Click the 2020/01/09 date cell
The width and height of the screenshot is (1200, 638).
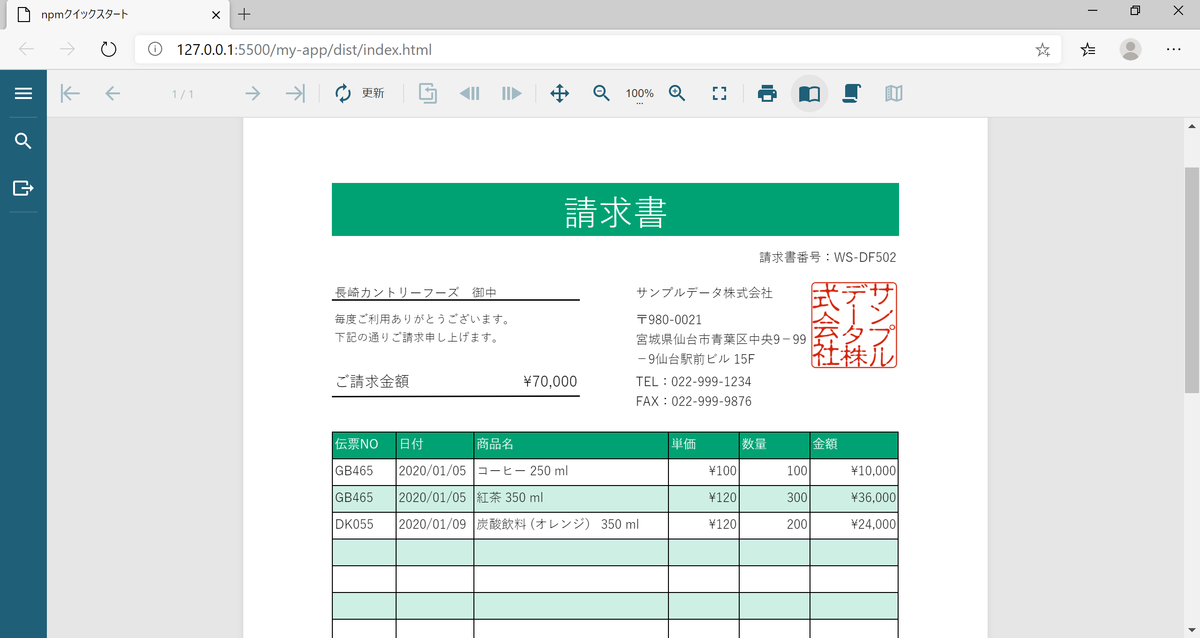pos(435,525)
